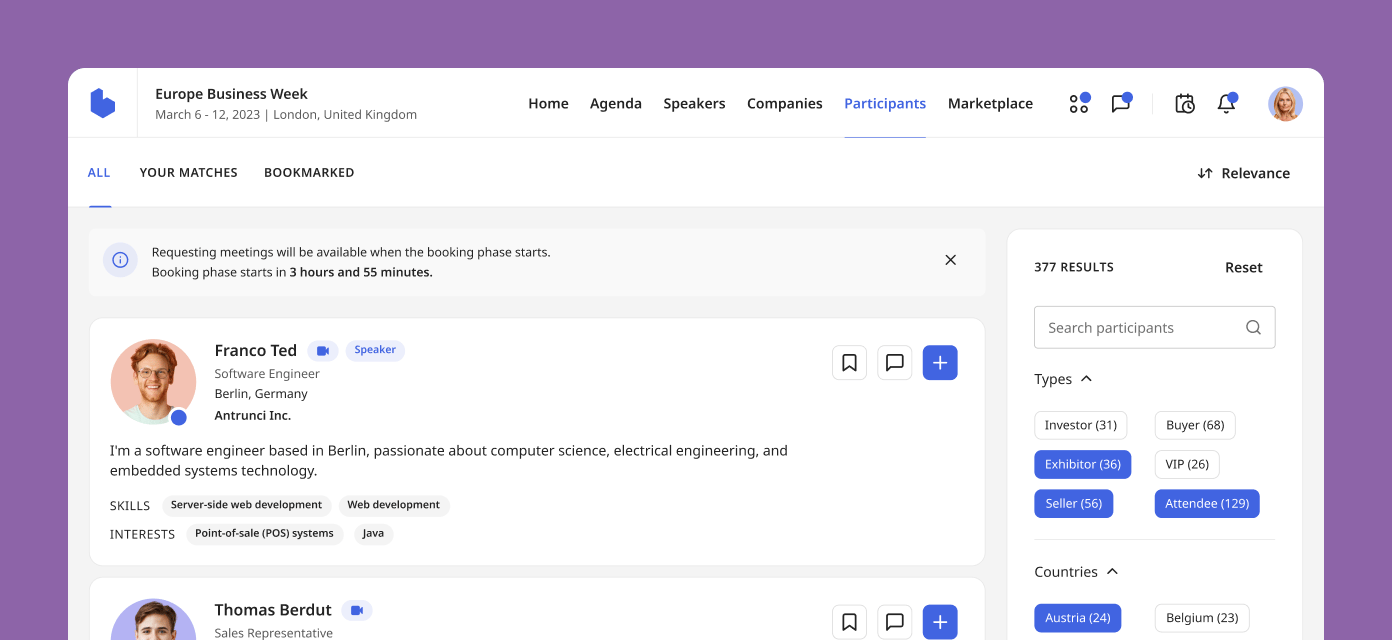Open Thomas Berdut's profile photo
The width and height of the screenshot is (1392, 640).
[153, 620]
